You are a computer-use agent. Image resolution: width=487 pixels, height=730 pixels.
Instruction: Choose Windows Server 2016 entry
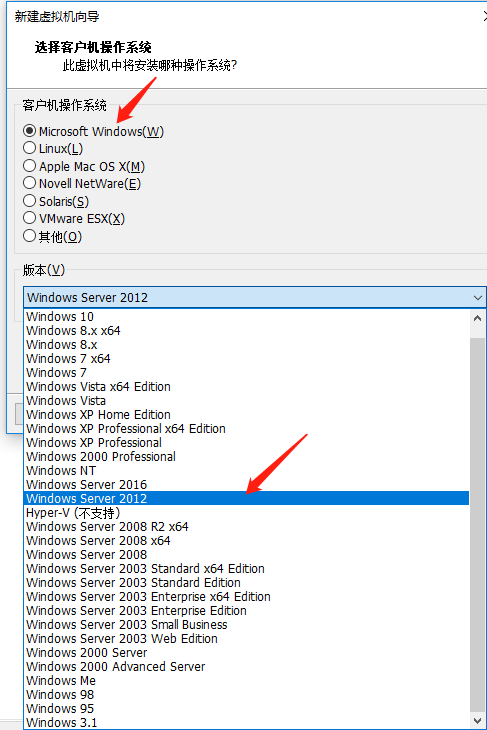(x=246, y=484)
